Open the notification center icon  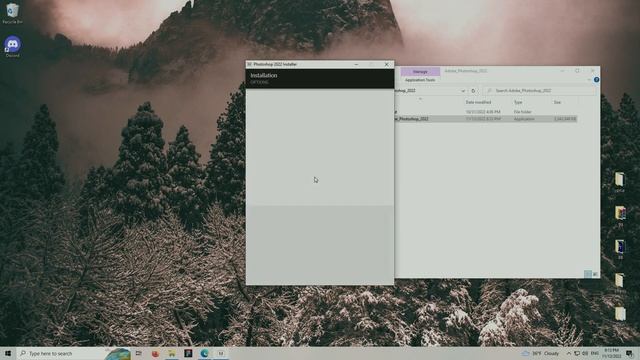[x=629, y=353]
